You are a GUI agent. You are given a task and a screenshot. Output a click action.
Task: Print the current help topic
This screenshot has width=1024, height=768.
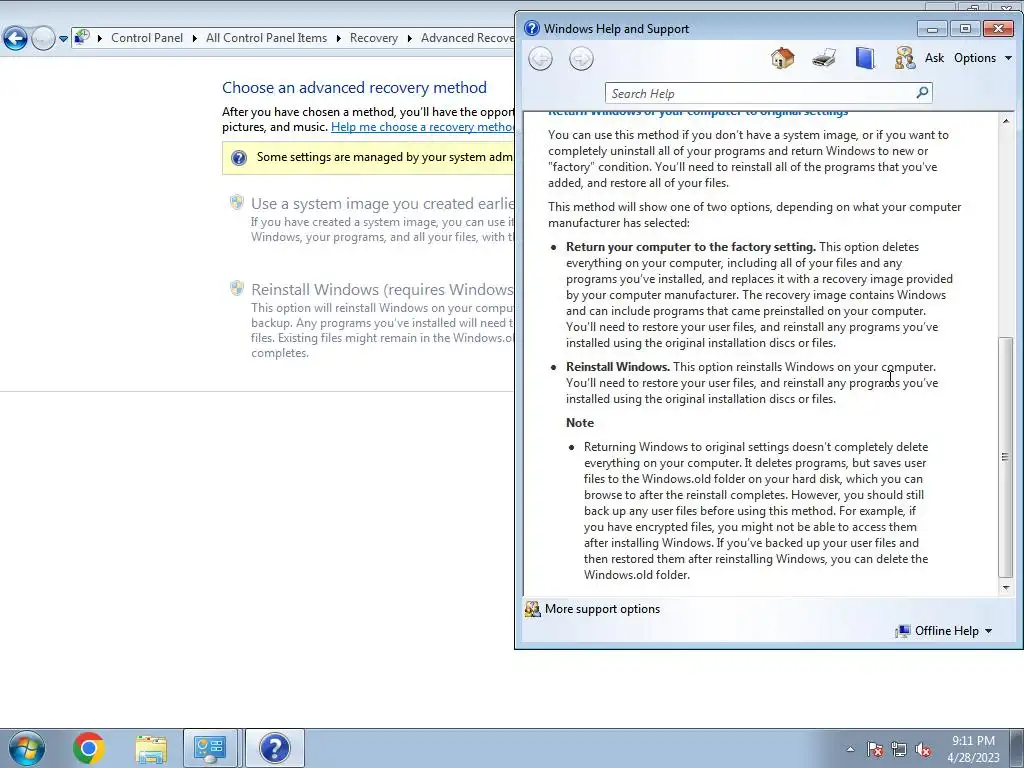(824, 58)
